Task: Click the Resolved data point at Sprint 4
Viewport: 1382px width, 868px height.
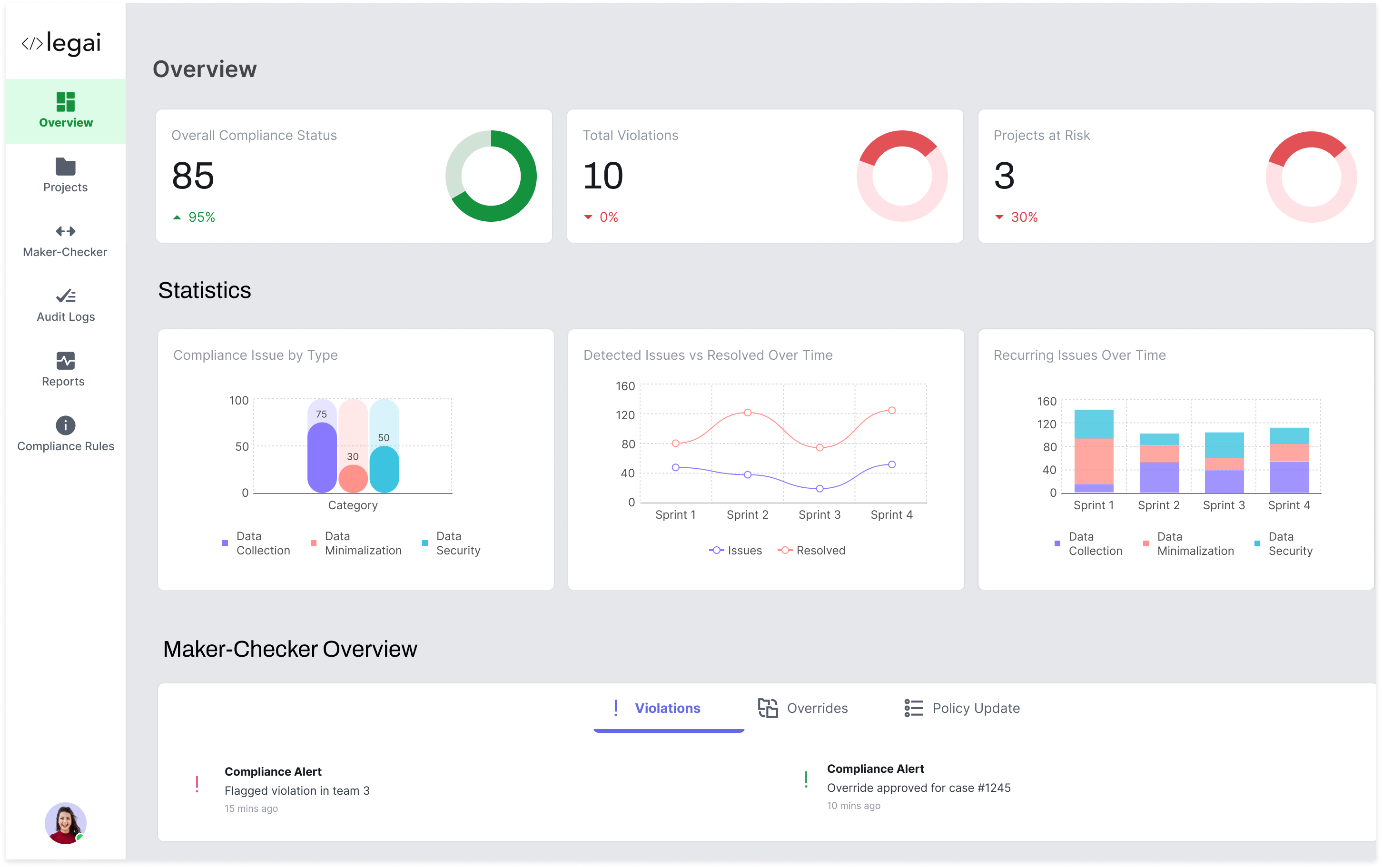Action: point(892,411)
